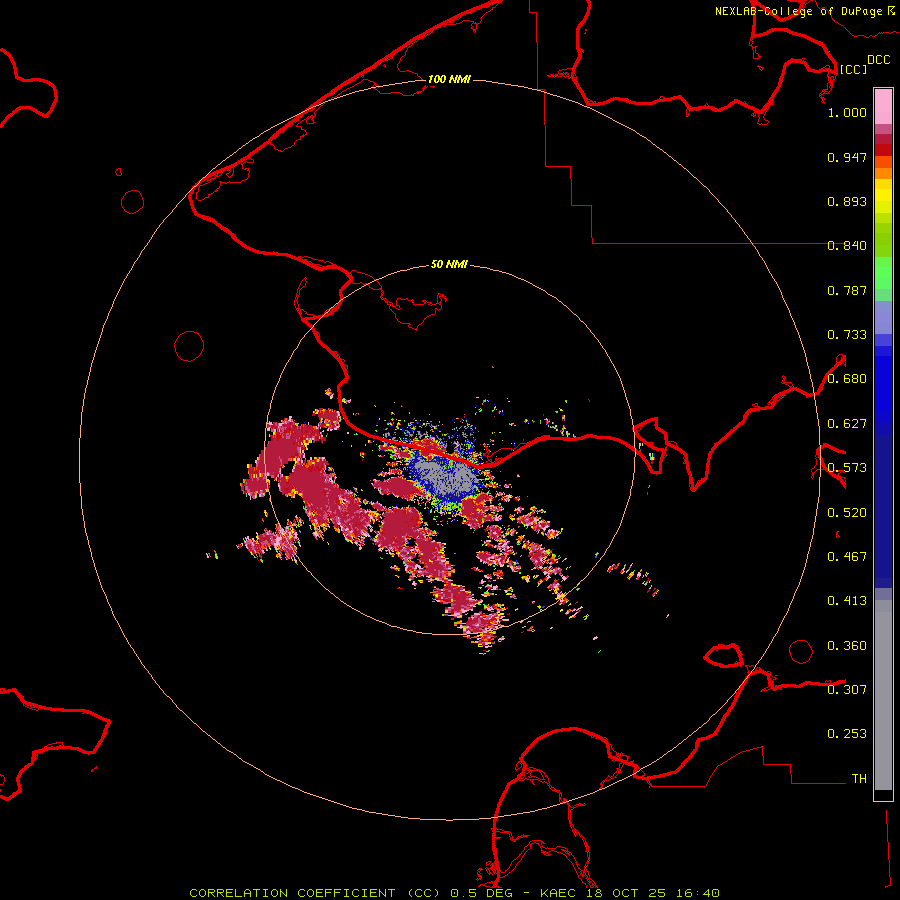Image resolution: width=900 pixels, height=900 pixels.
Task: Click the product title text CORRELATION COEFFICIENT (CC)
Action: click(316, 893)
